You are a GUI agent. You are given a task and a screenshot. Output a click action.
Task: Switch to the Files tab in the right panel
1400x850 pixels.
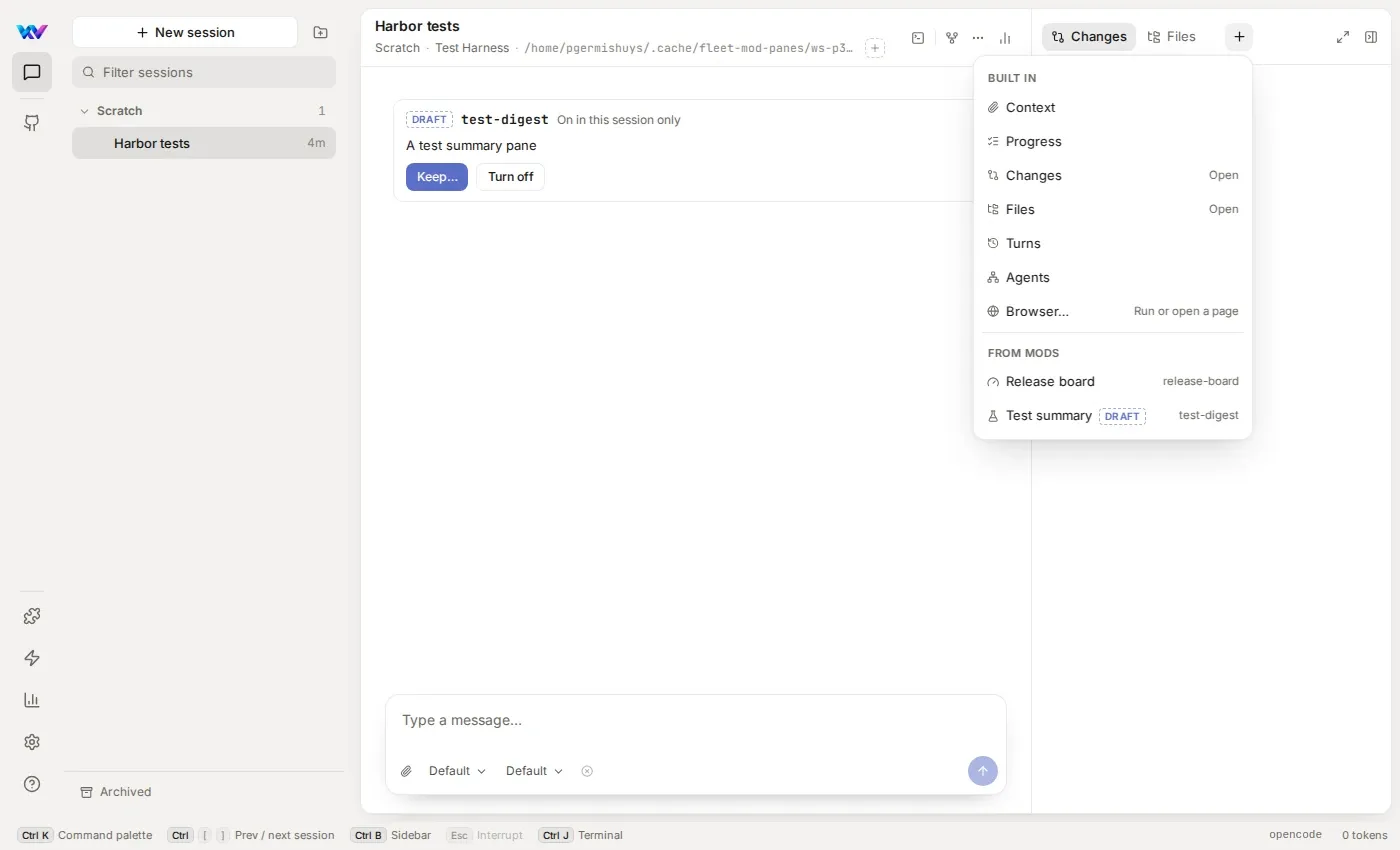coord(1172,37)
